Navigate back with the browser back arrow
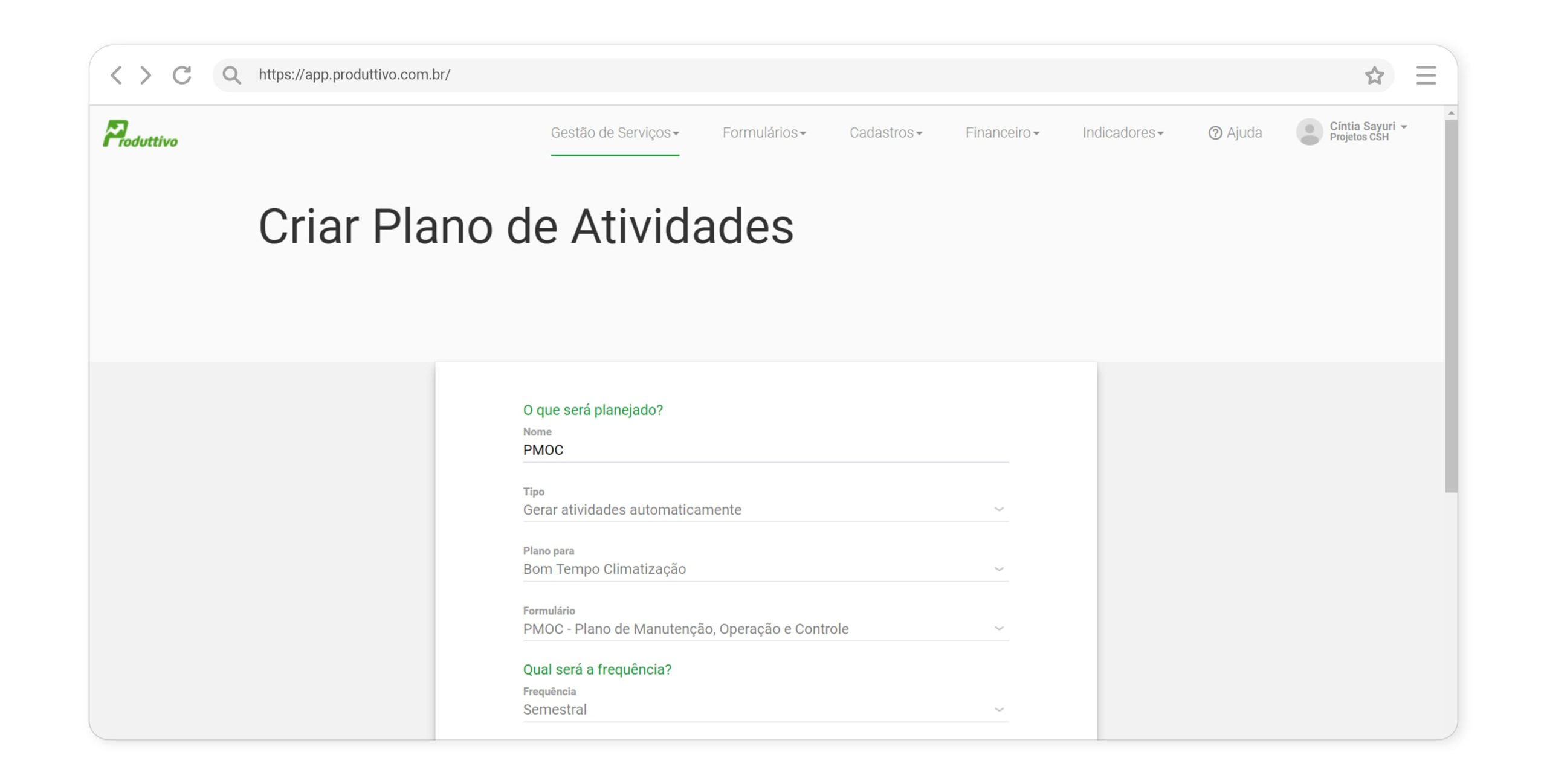Image resolution: width=1547 pixels, height=784 pixels. coord(116,75)
